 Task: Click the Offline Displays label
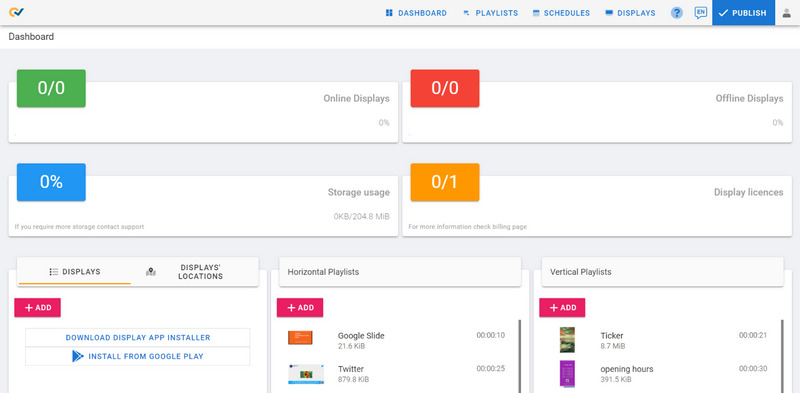(749, 99)
